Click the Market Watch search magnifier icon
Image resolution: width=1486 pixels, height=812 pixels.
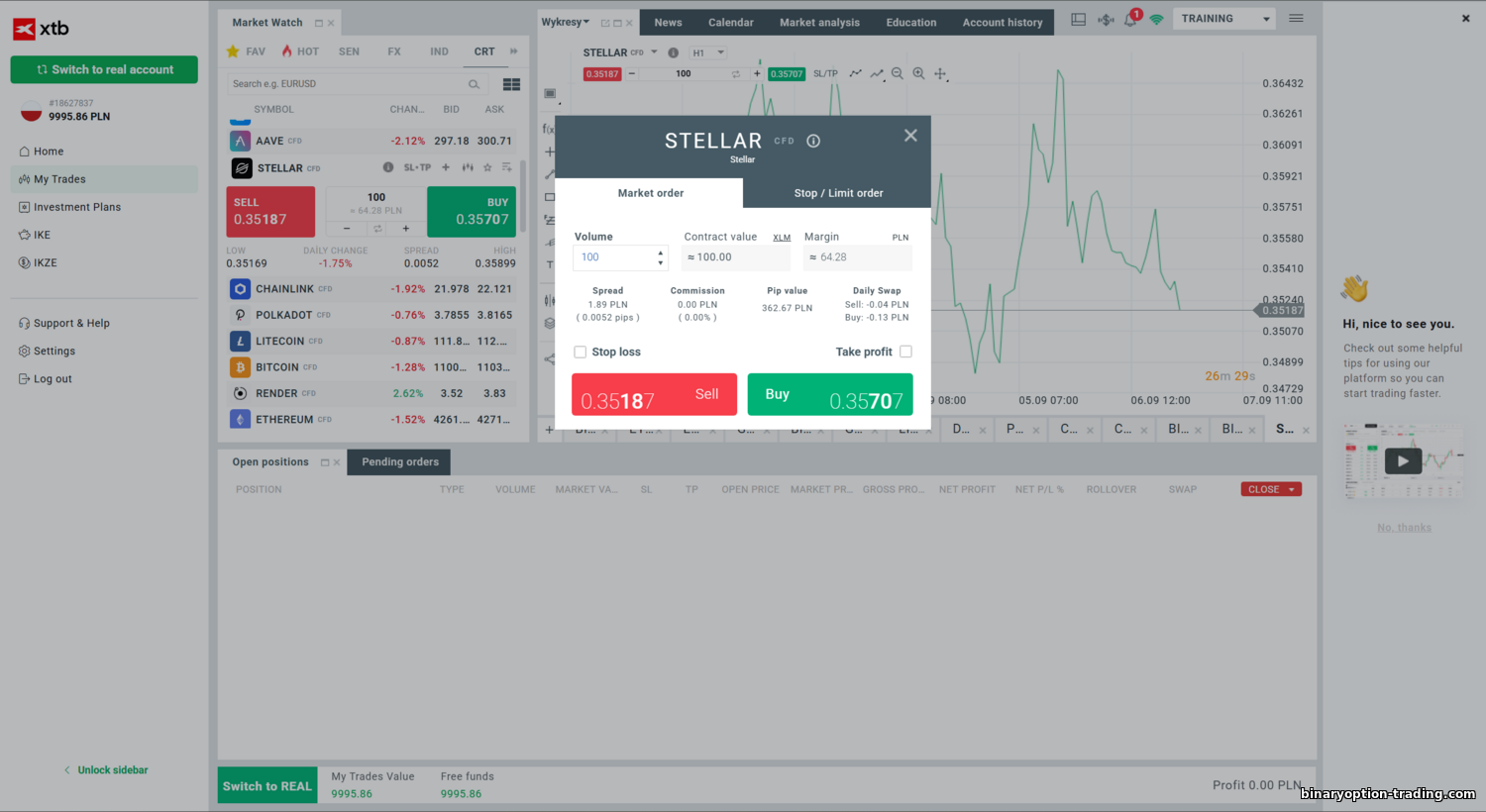(x=474, y=84)
